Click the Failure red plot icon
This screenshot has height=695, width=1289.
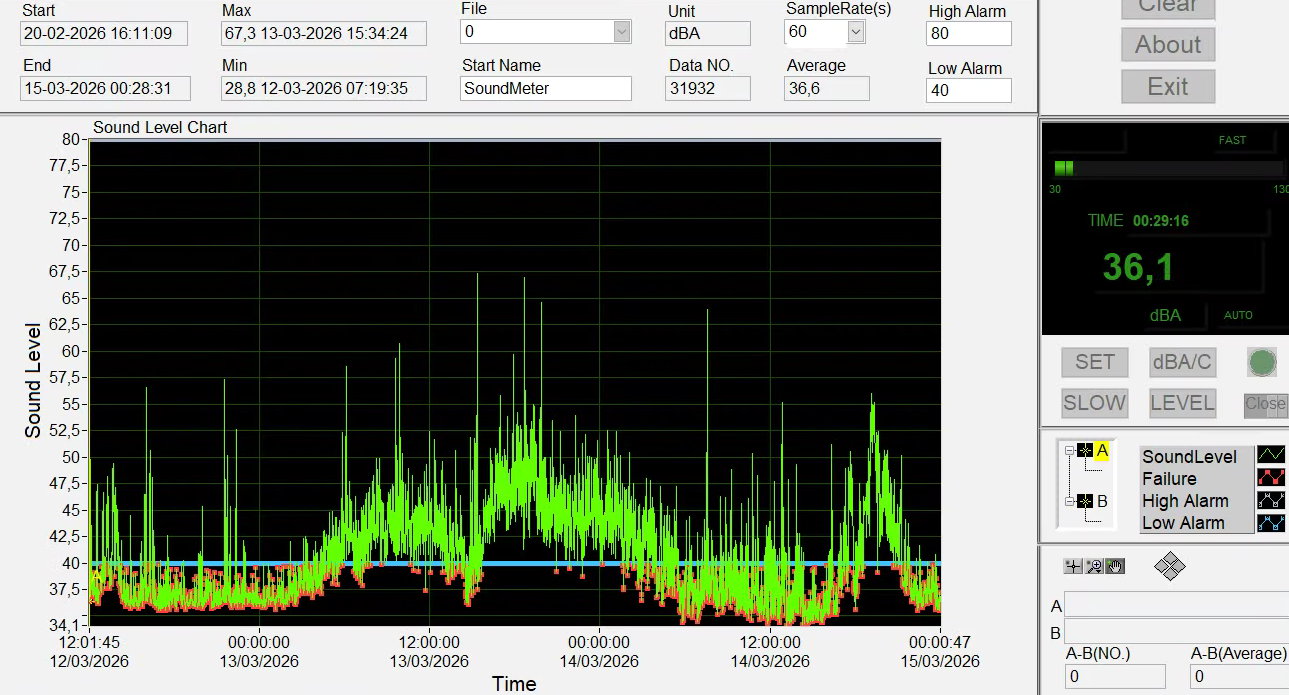pos(1271,478)
